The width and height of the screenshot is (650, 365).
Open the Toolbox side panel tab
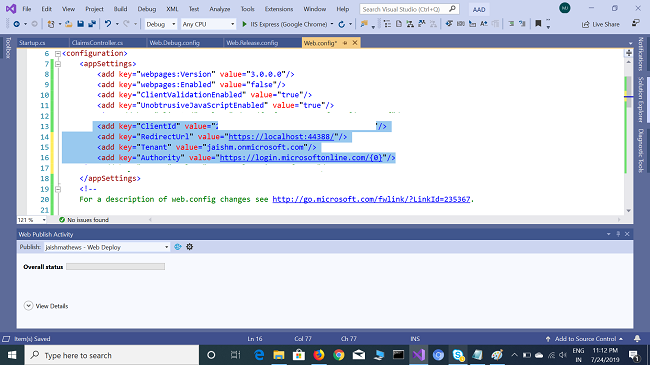(8, 48)
